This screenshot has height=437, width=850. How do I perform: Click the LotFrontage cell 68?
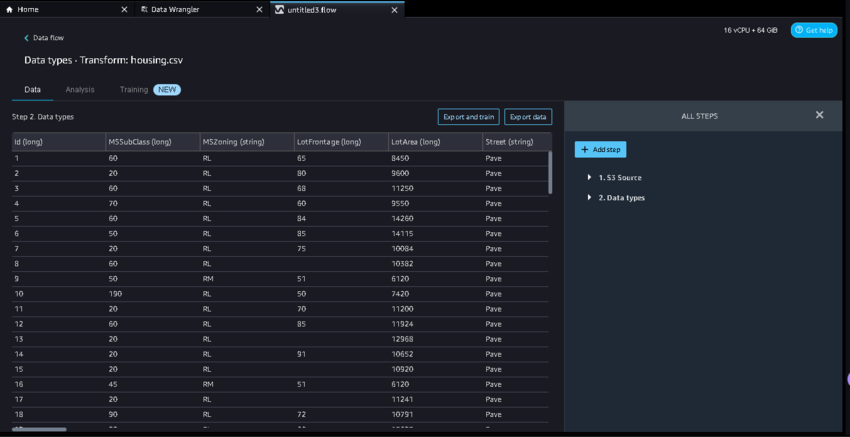301,189
